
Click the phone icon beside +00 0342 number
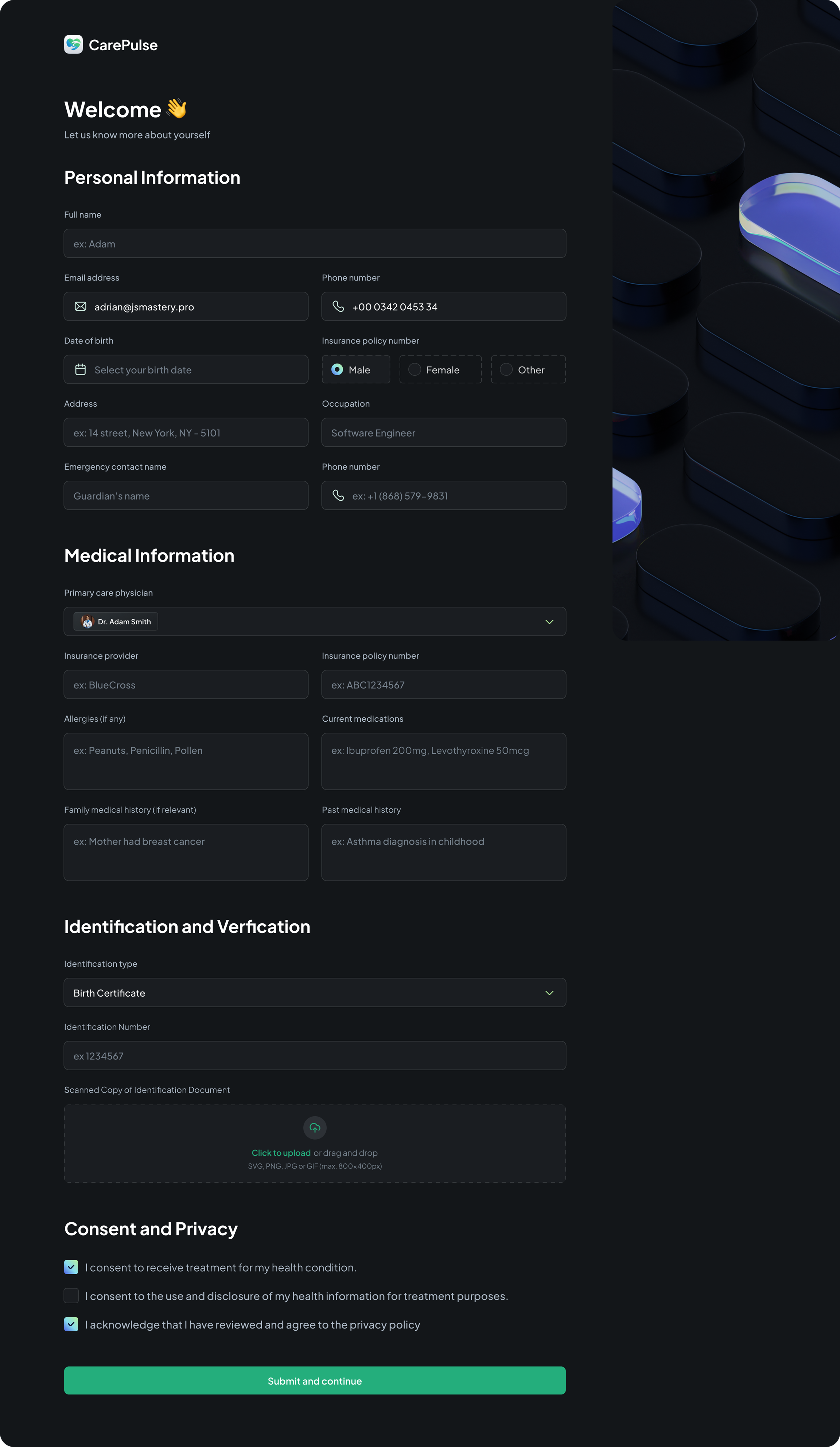pyautogui.click(x=338, y=307)
